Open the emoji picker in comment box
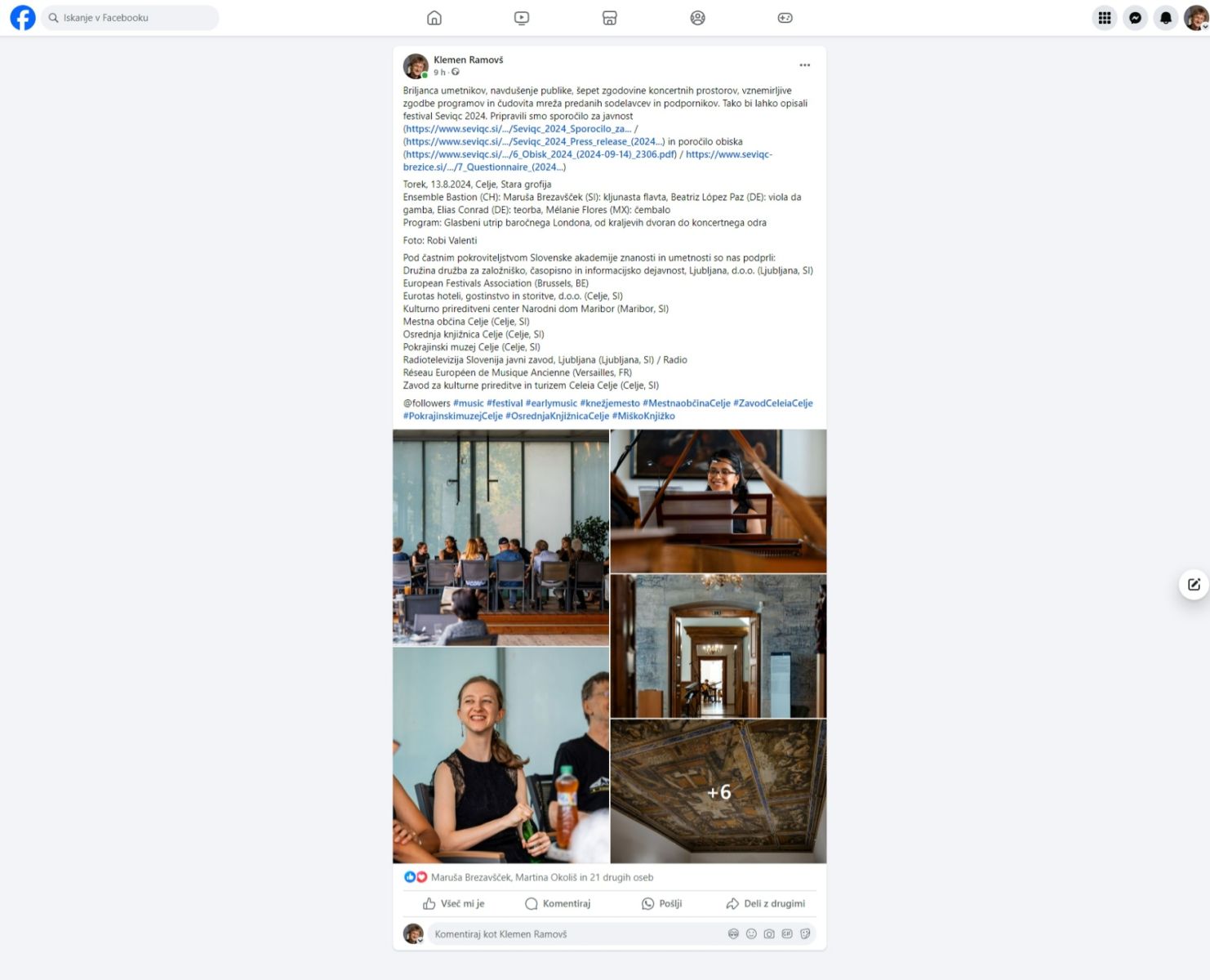The image size is (1210, 980). pyautogui.click(x=751, y=934)
